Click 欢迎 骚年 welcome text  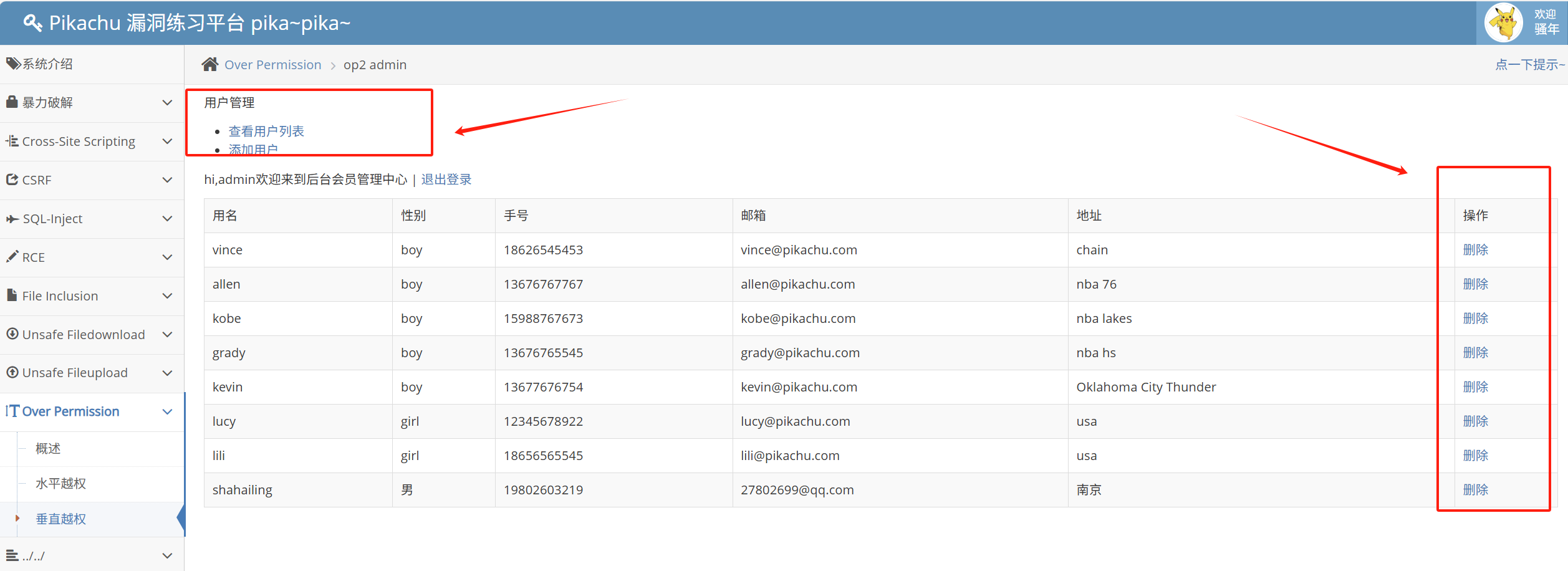pyautogui.click(x=1546, y=22)
